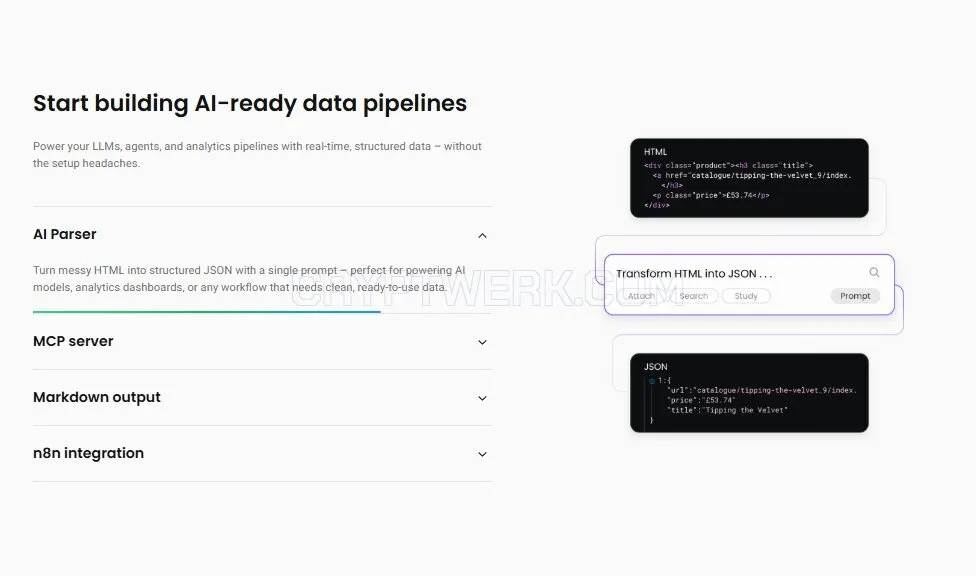Collapse the JSON object with the blue toggle icon
976x576 pixels.
[x=652, y=380]
